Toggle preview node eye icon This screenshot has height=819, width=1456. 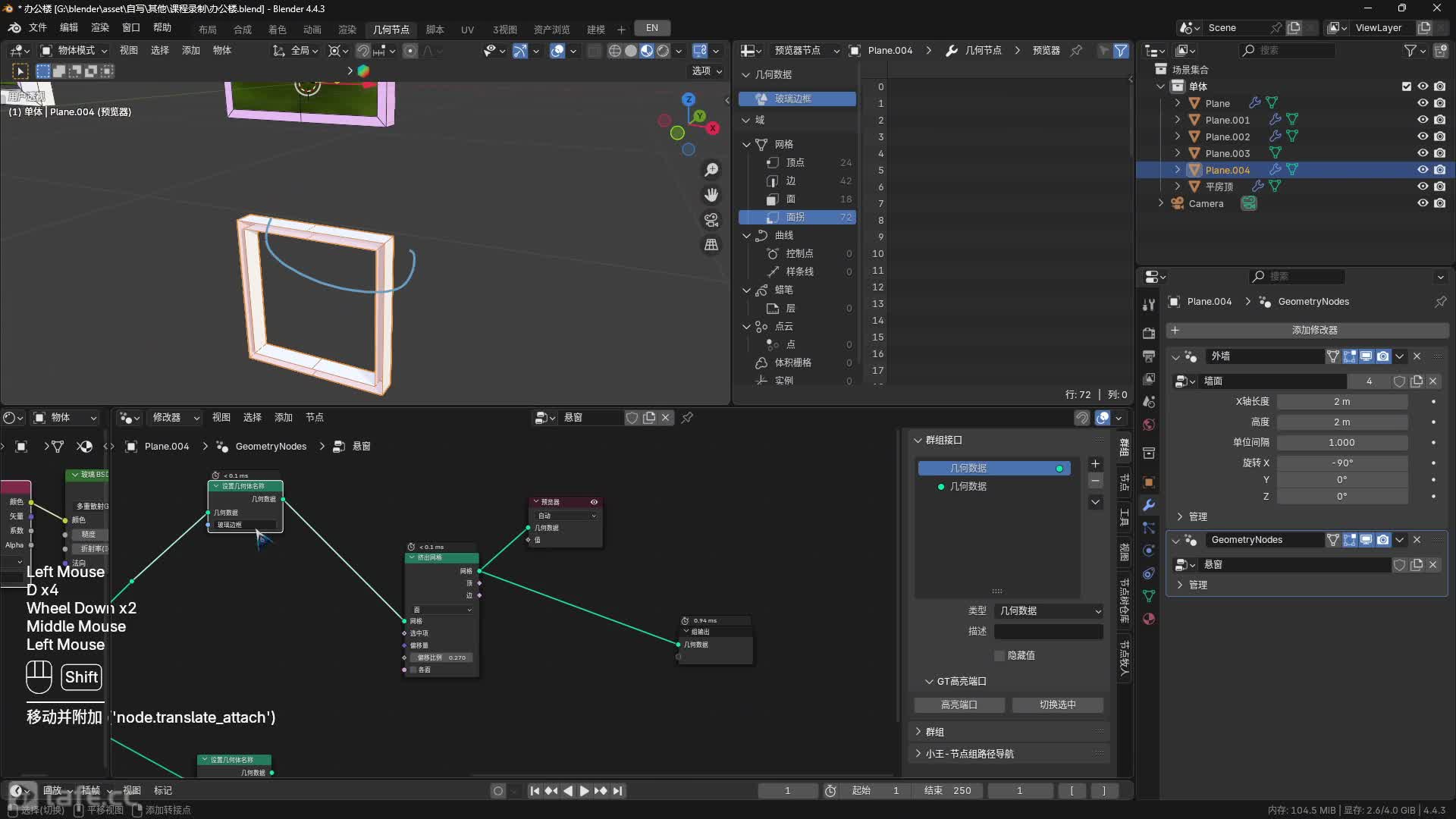(594, 502)
